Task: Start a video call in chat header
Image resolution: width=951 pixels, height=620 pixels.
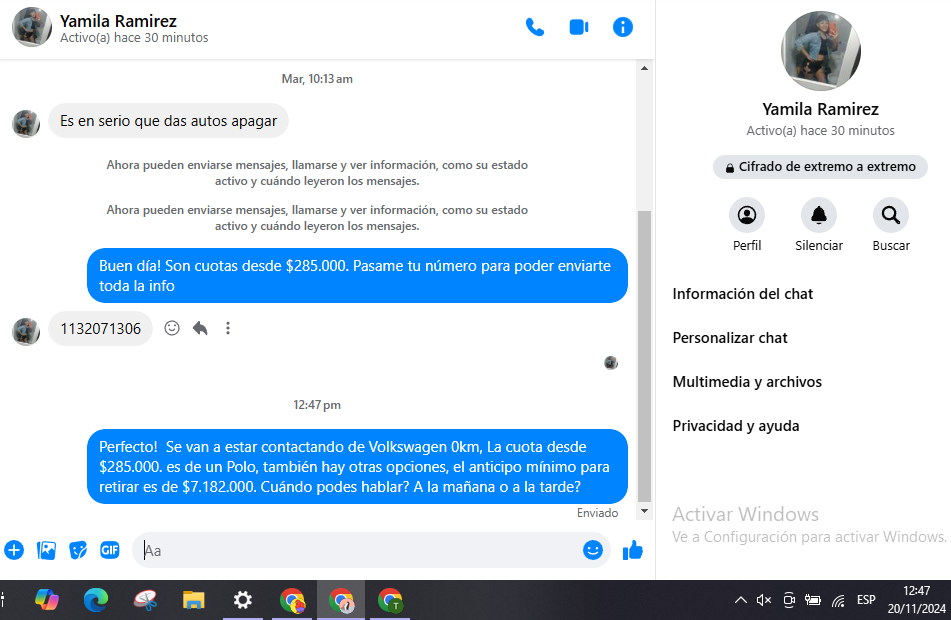Action: coord(579,27)
